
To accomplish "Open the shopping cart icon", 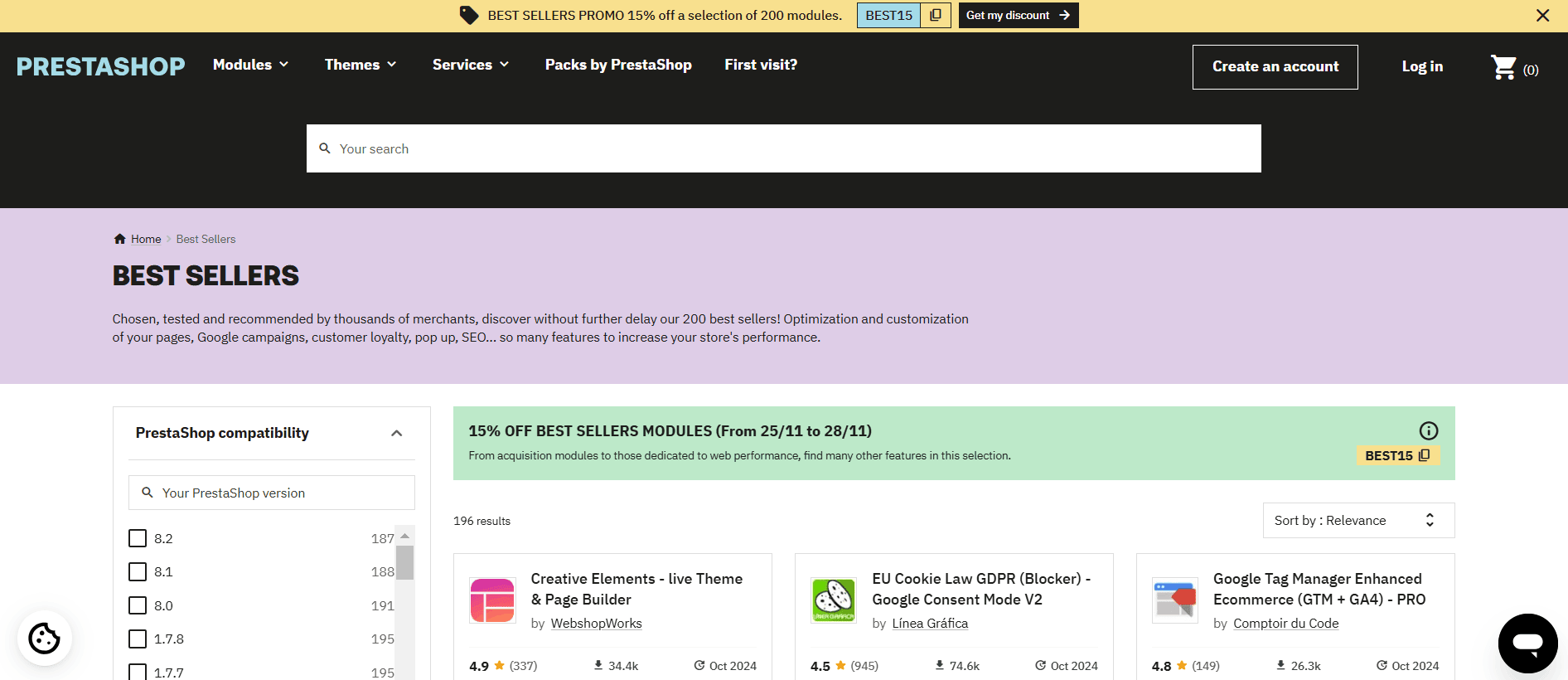I will click(x=1503, y=67).
